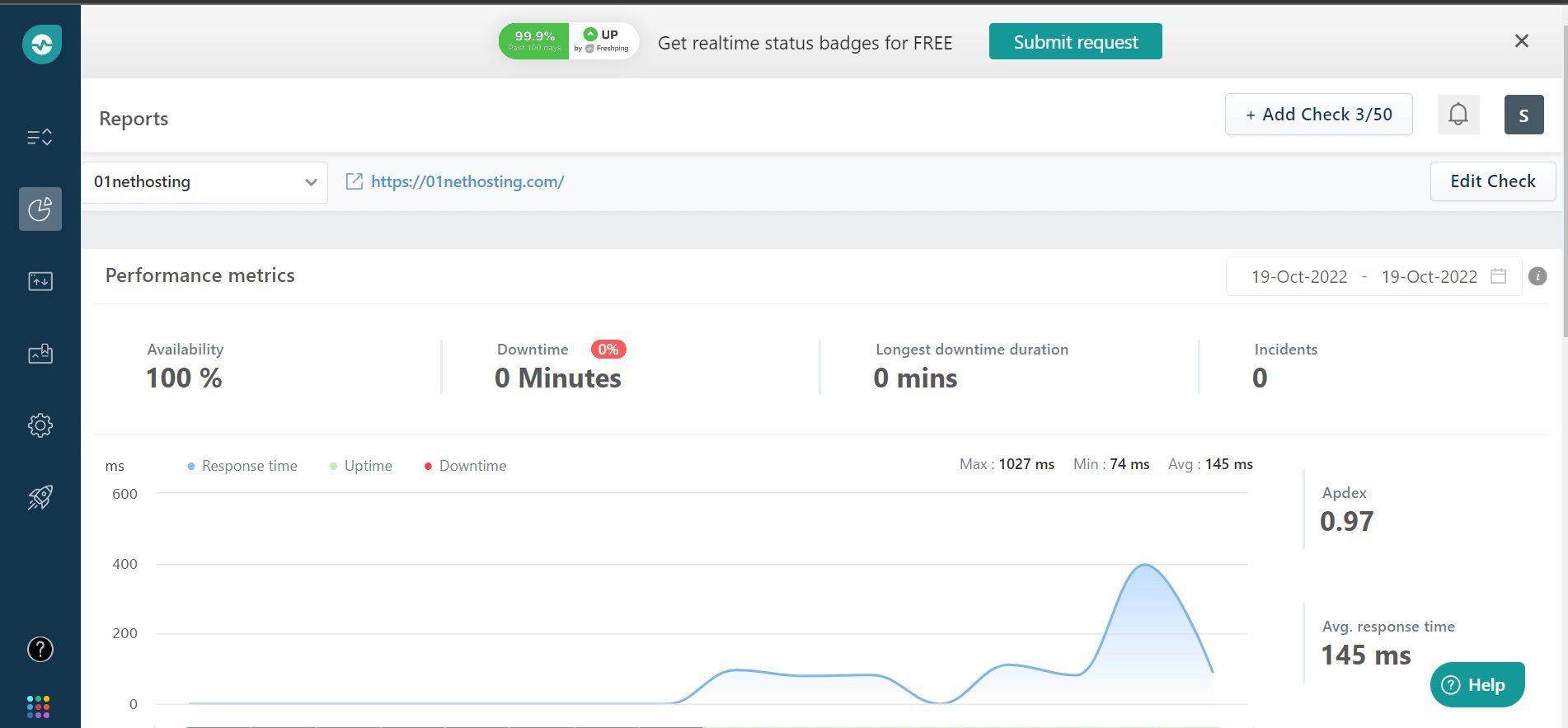The width and height of the screenshot is (1568, 728).
Task: Click the rocket upgrade sidebar icon
Action: click(x=40, y=497)
